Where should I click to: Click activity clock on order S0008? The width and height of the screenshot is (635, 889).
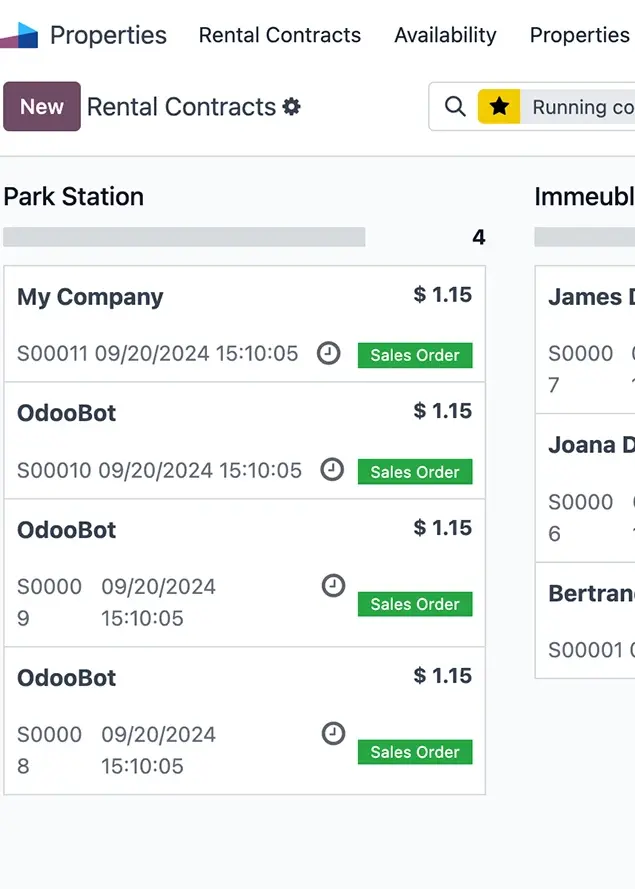[333, 734]
